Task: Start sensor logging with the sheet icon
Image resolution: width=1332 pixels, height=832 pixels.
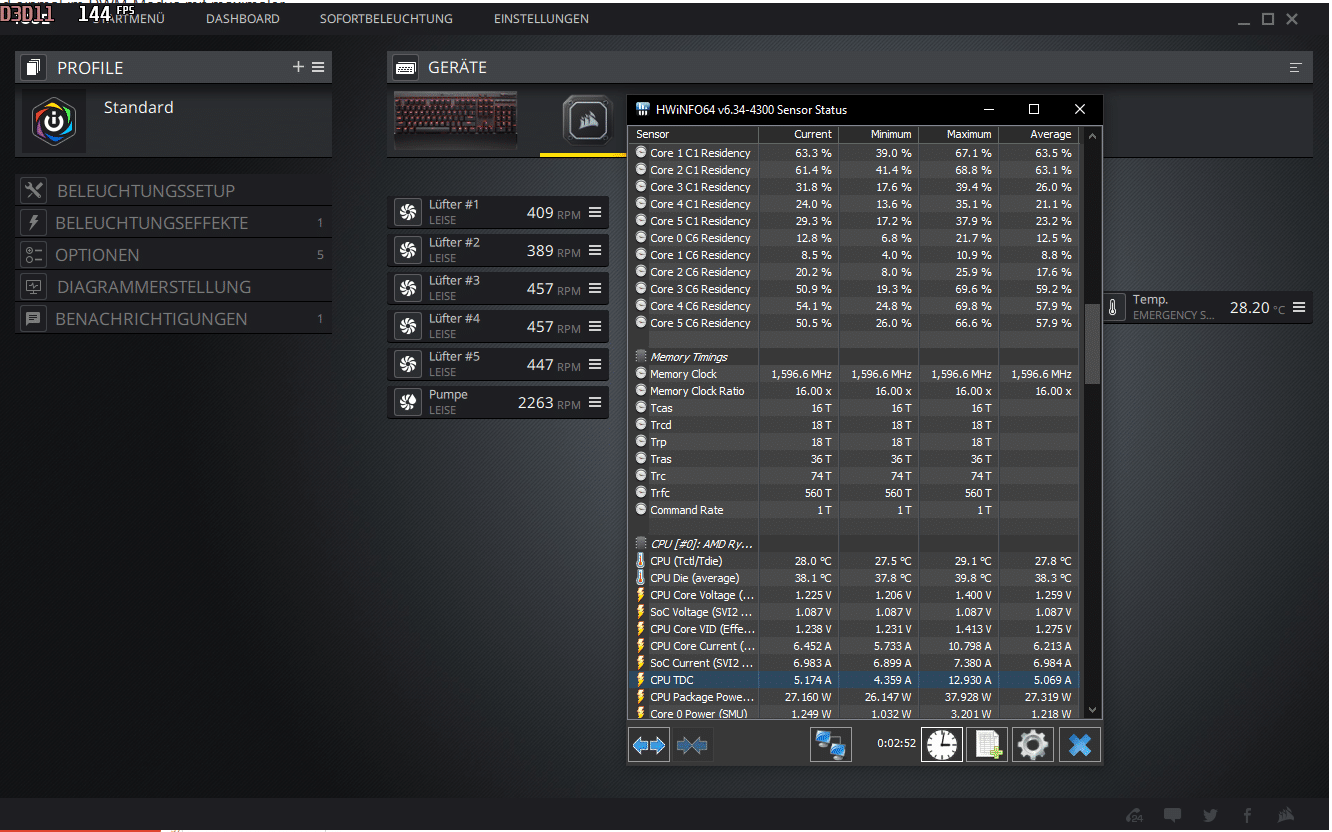Action: 987,745
